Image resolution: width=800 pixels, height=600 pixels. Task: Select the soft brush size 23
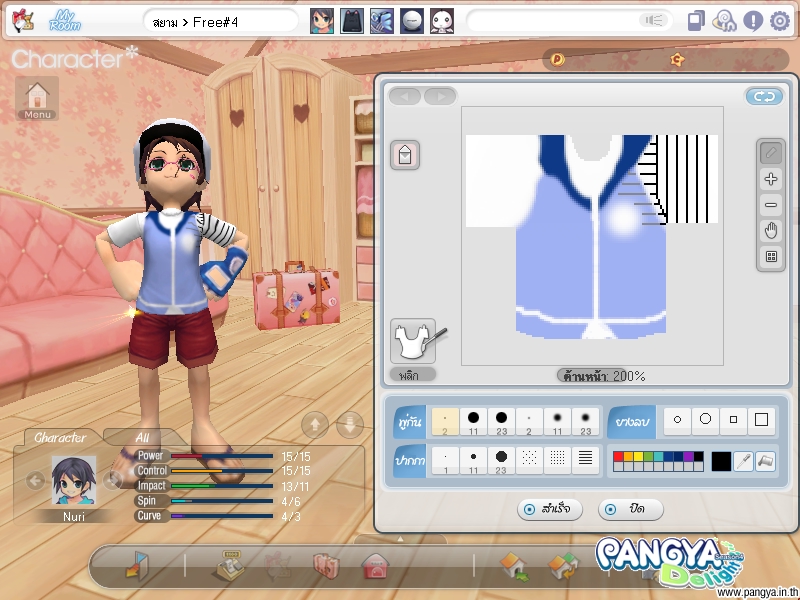point(585,421)
